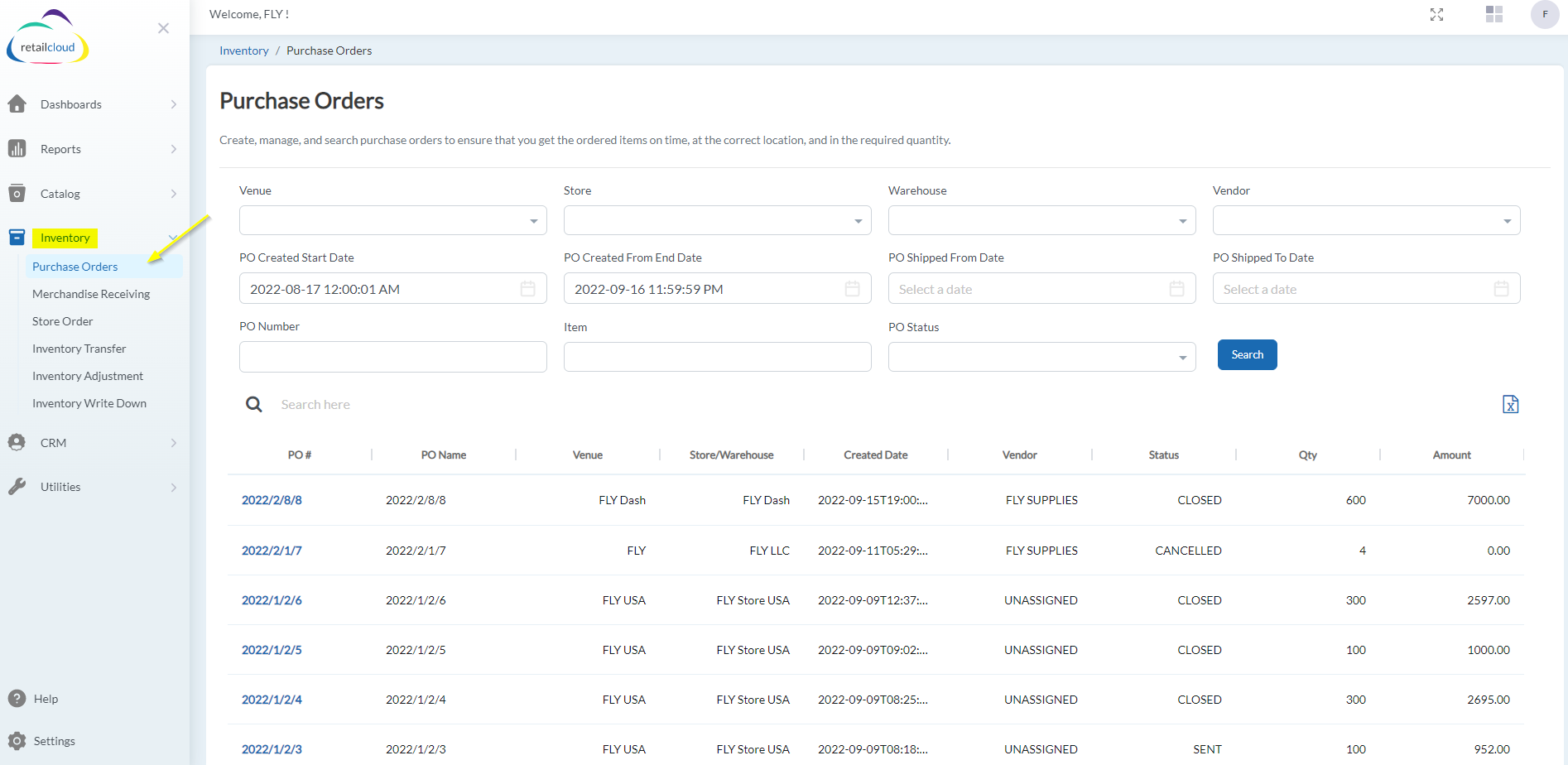The image size is (1568, 765).
Task: Open the CRM section via its icon
Action: coord(17,442)
